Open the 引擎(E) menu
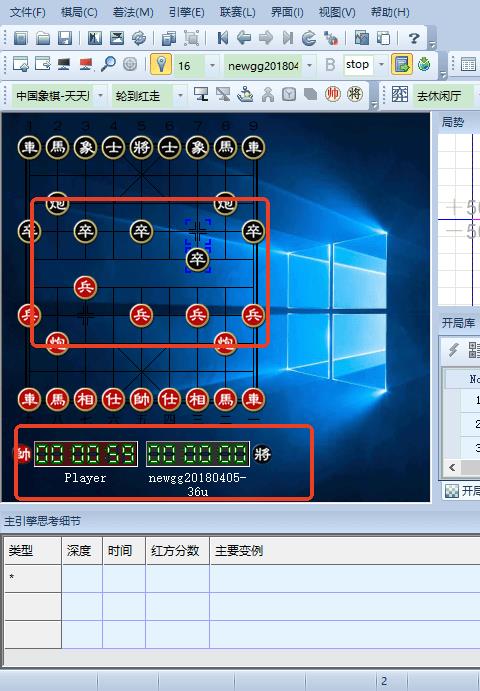The width and height of the screenshot is (480, 691). pyautogui.click(x=186, y=12)
